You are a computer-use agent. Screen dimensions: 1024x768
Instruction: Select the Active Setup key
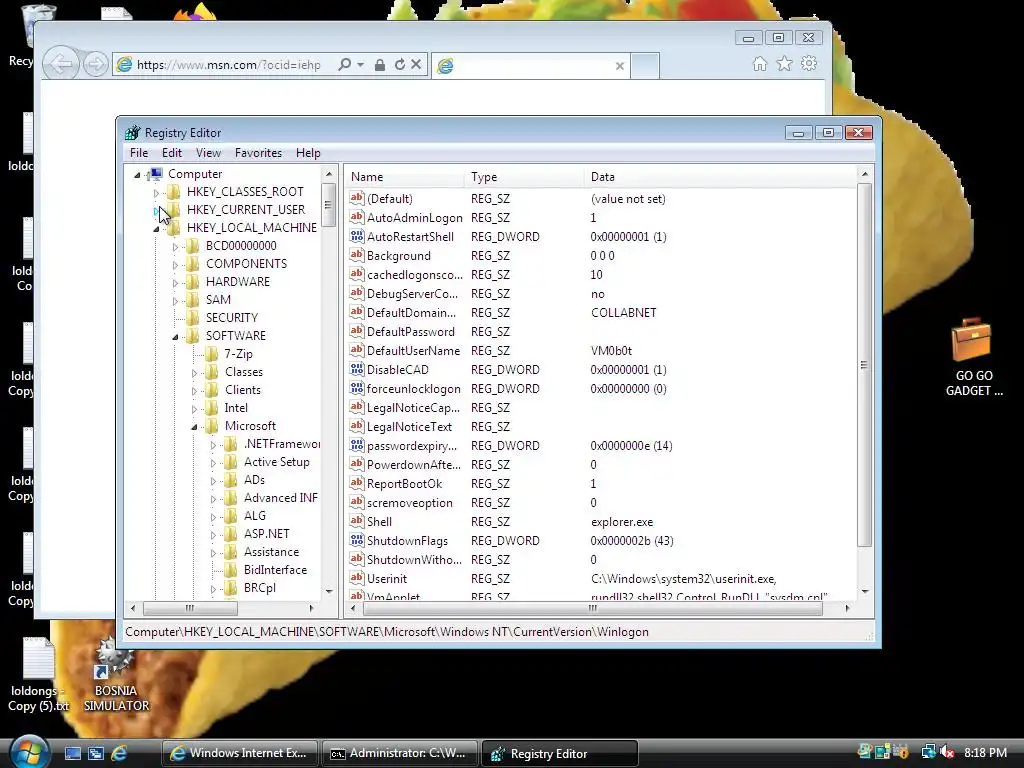[276, 462]
